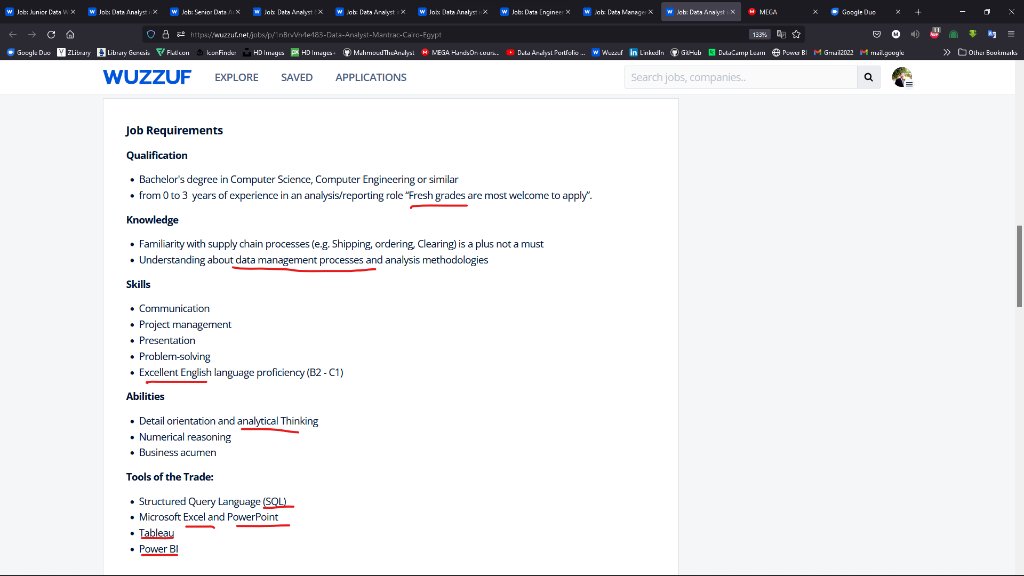The width and height of the screenshot is (1024, 576).
Task: Focus the Search jobs, companies field
Action: tap(741, 77)
